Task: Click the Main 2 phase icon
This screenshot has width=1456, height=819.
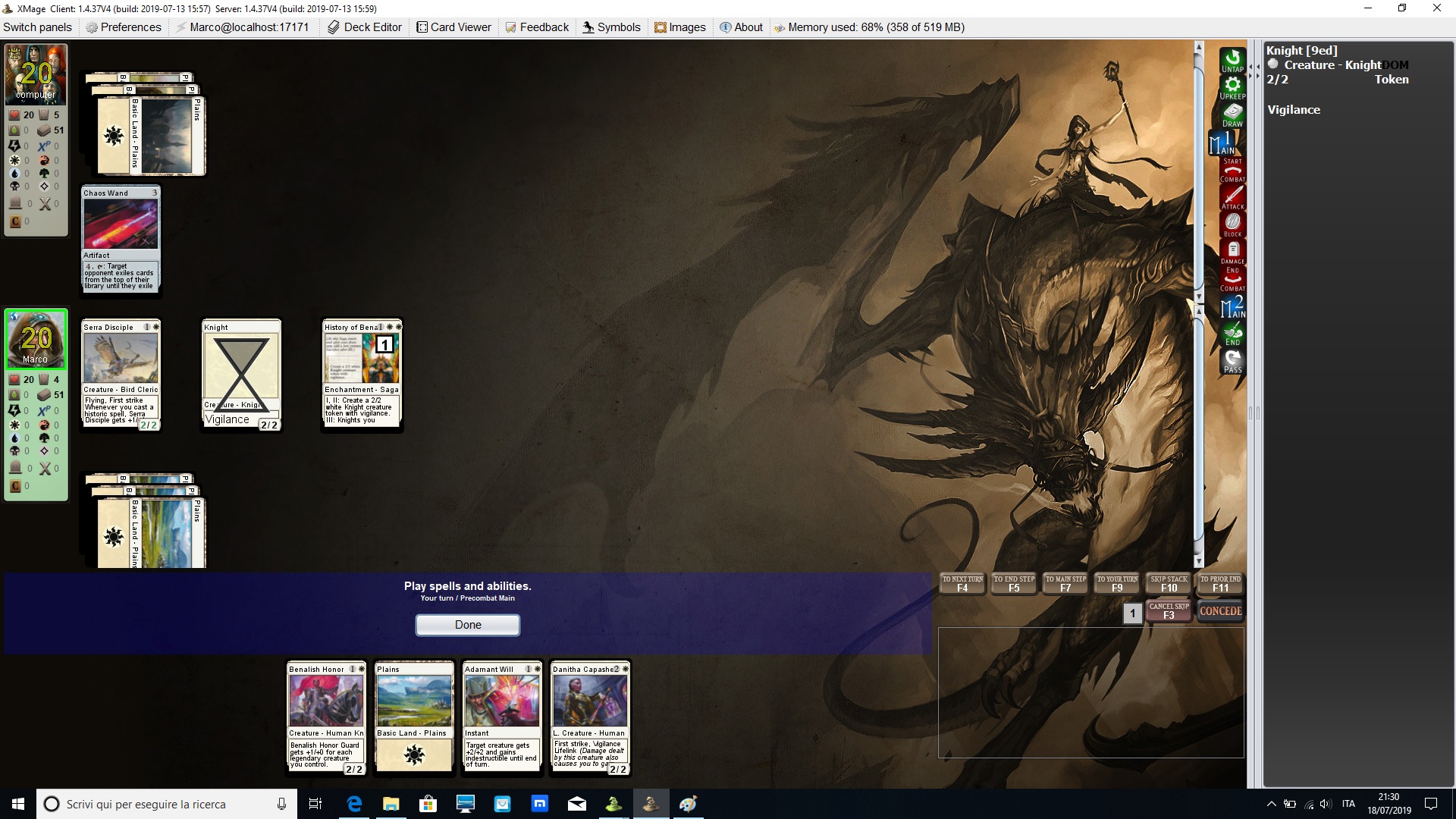Action: tap(1232, 307)
